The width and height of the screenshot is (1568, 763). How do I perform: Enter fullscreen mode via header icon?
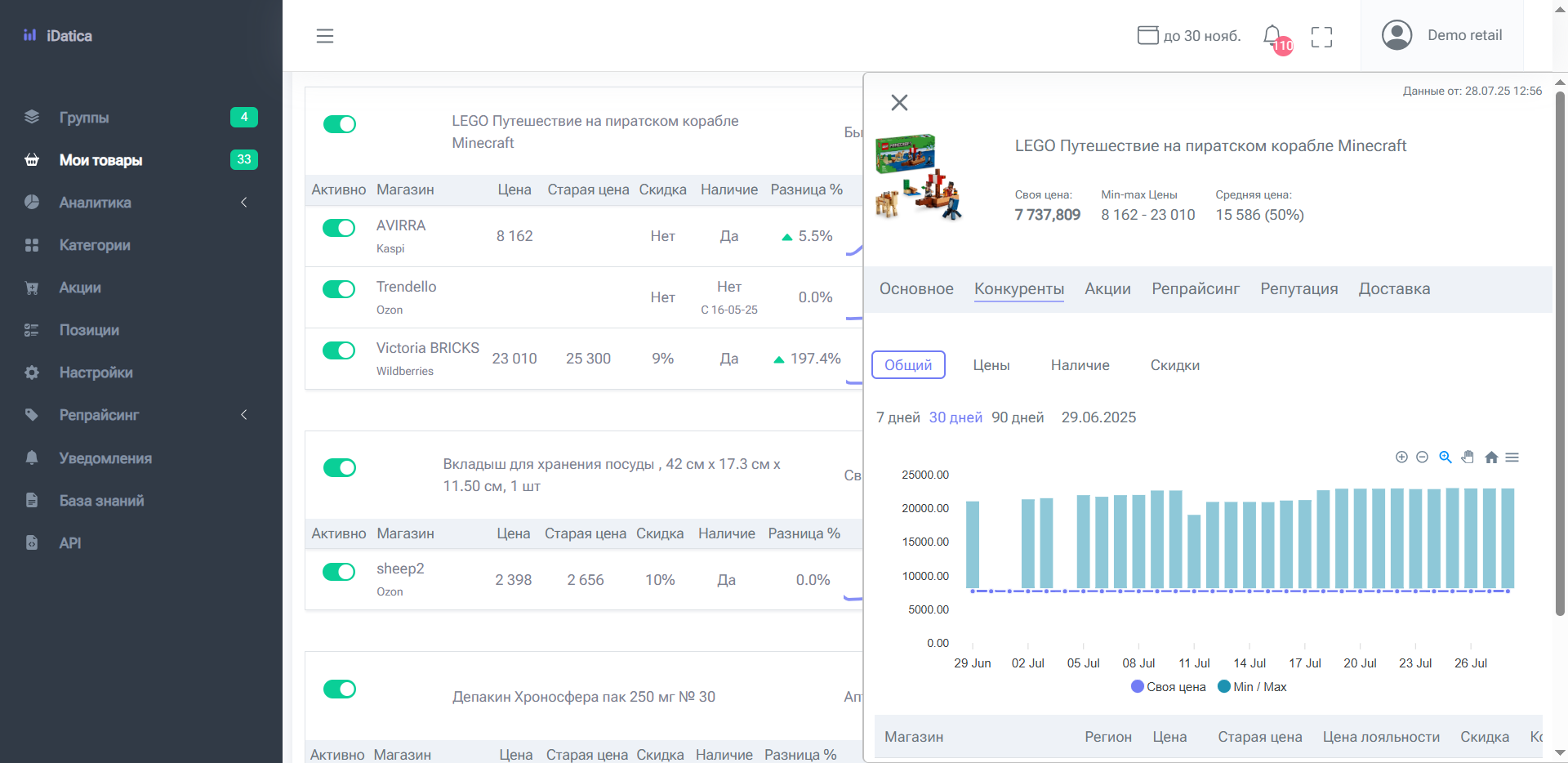[x=1321, y=37]
